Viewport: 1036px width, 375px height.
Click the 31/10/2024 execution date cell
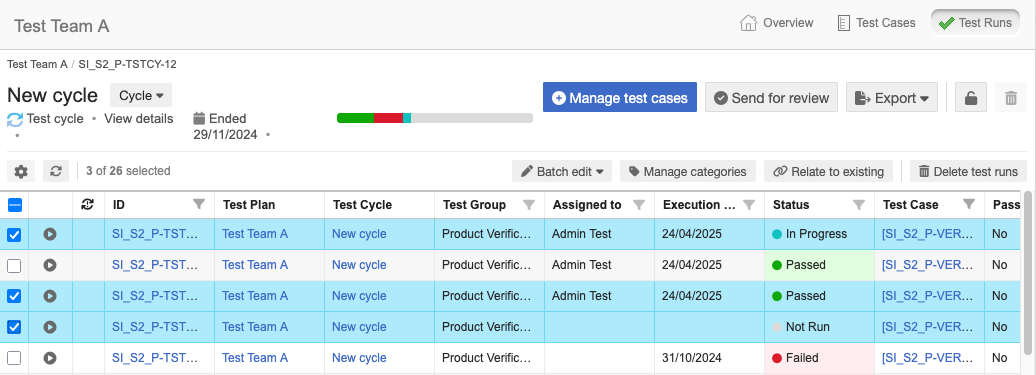click(x=709, y=358)
